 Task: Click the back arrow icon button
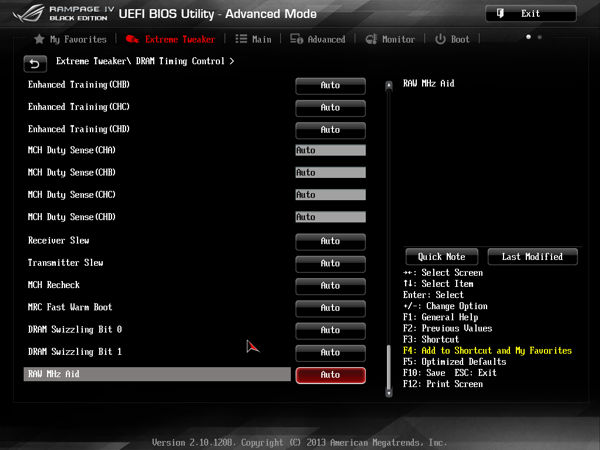[x=35, y=64]
